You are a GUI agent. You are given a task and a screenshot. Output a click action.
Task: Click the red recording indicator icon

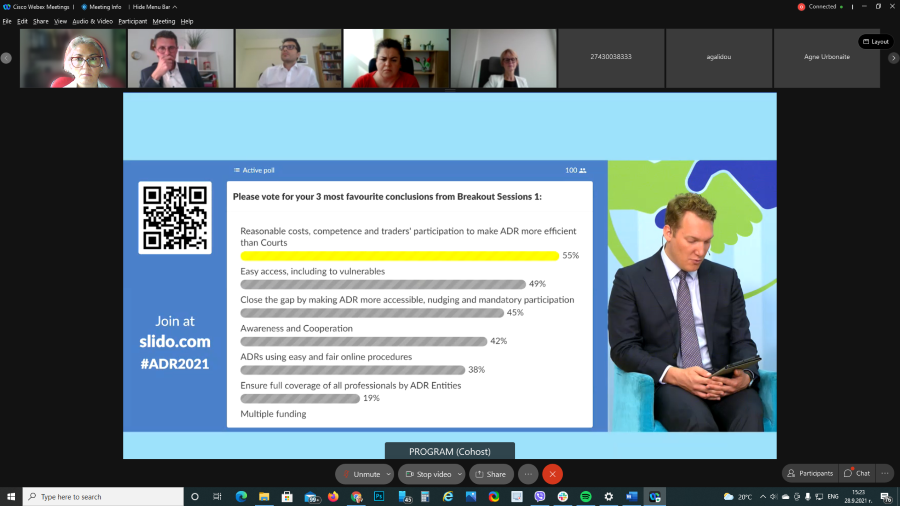(x=801, y=7)
